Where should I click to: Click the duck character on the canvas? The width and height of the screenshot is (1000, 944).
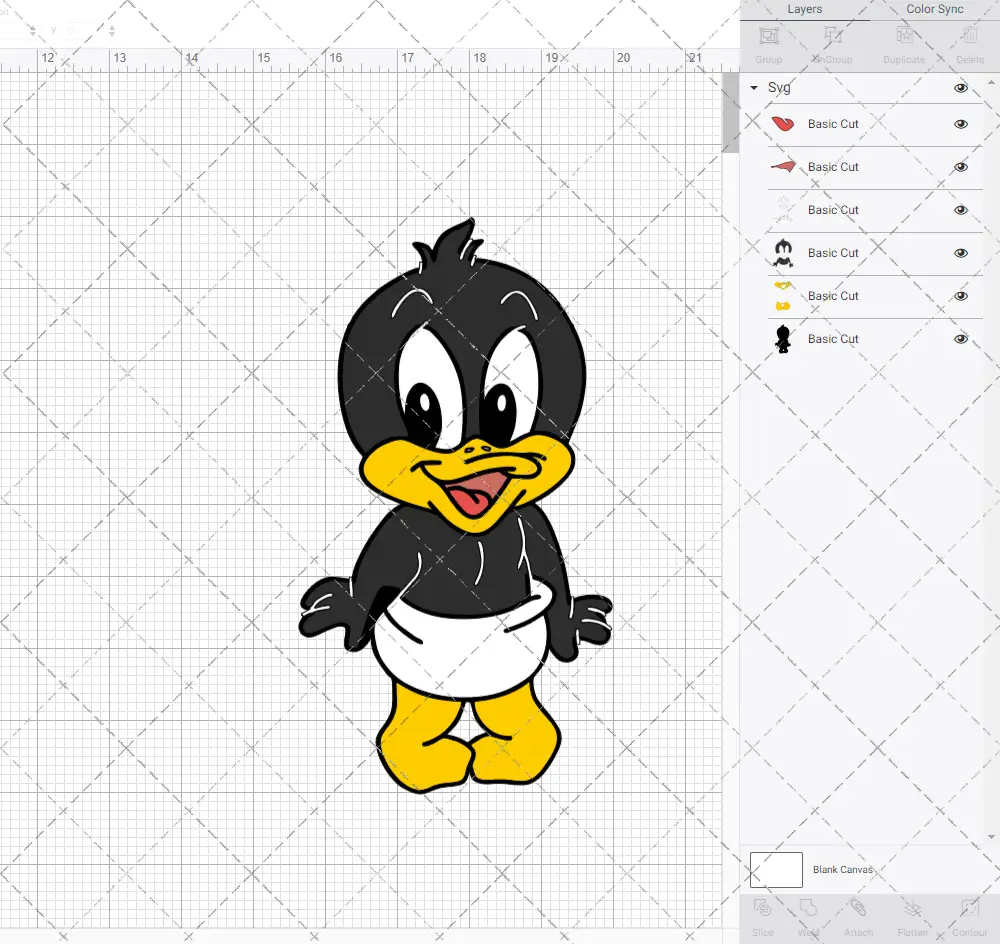[x=456, y=507]
